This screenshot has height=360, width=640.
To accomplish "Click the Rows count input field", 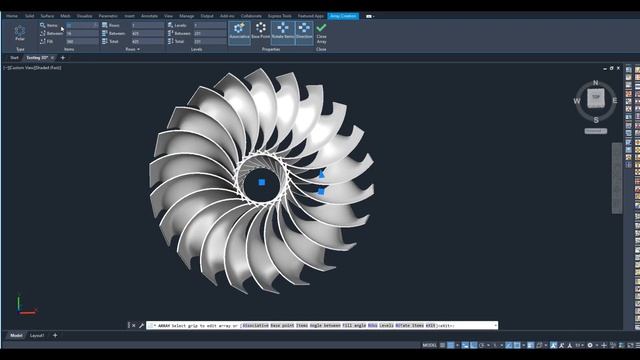I will click(147, 25).
